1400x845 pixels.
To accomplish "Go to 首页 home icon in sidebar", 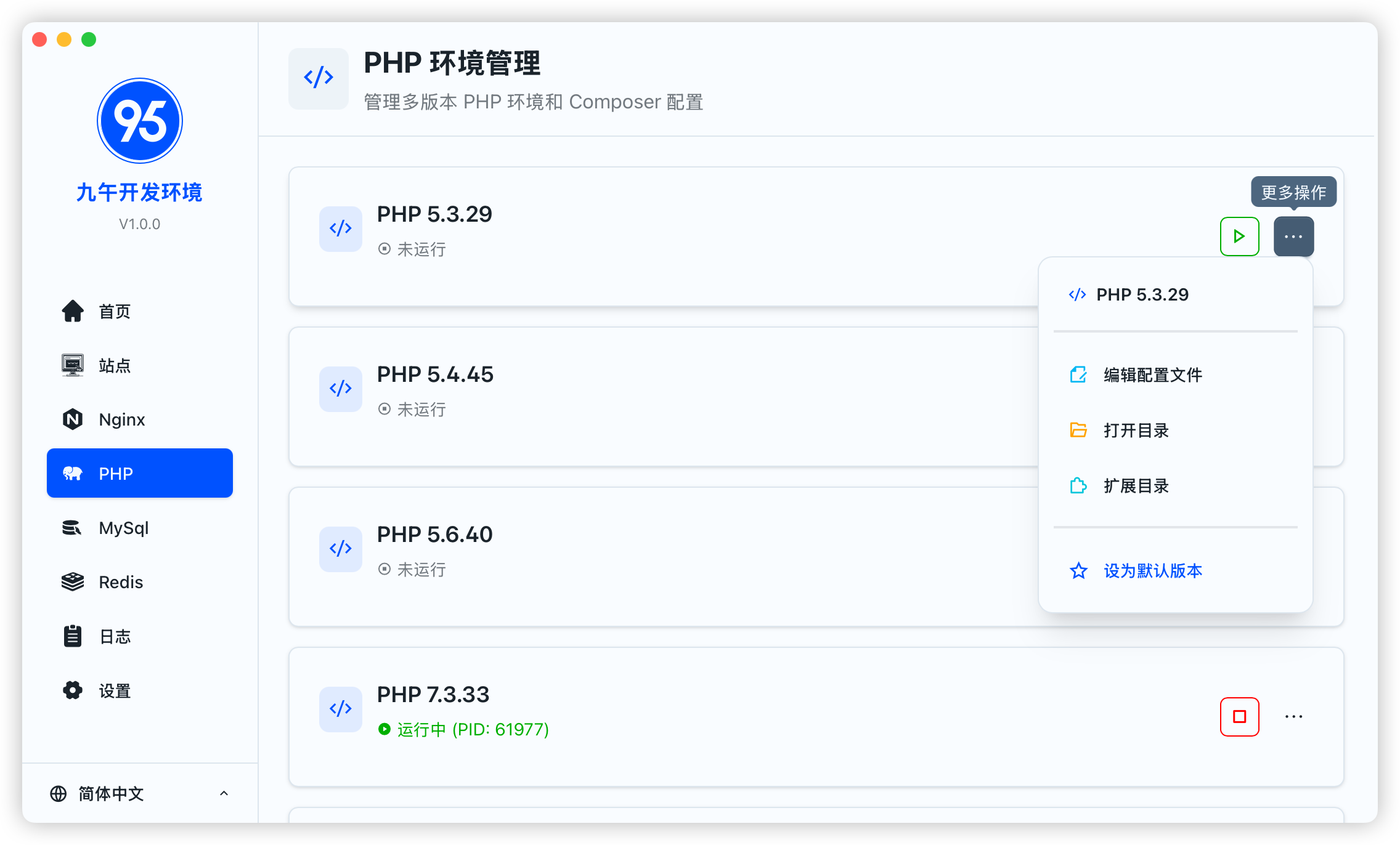I will click(73, 311).
